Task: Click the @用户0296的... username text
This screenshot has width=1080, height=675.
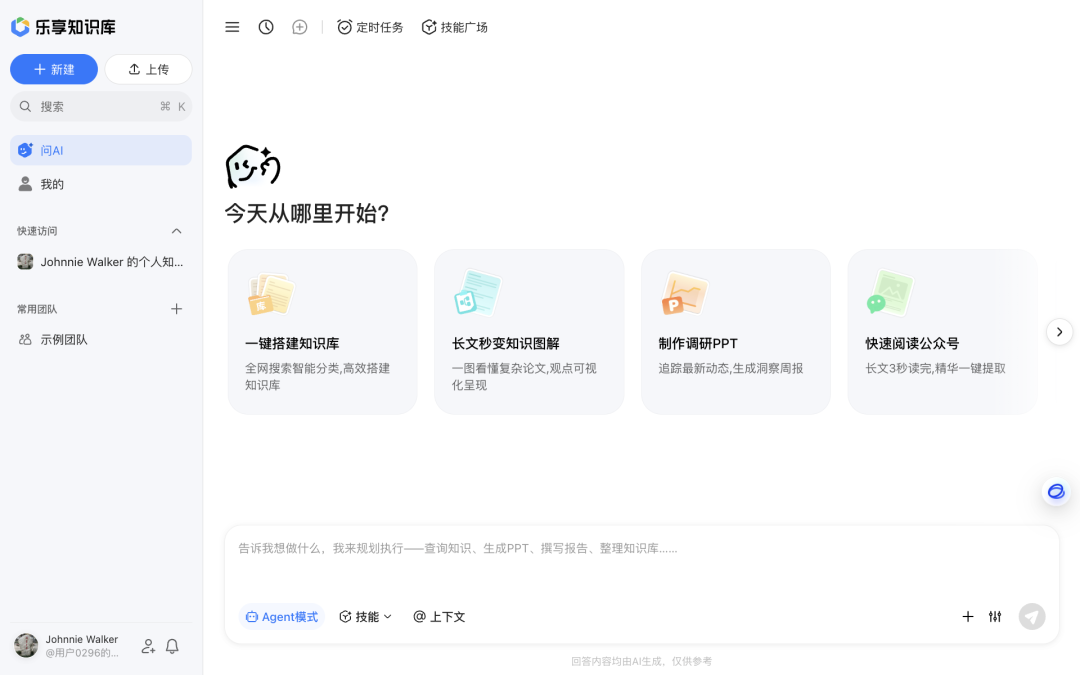Action: pos(82,653)
